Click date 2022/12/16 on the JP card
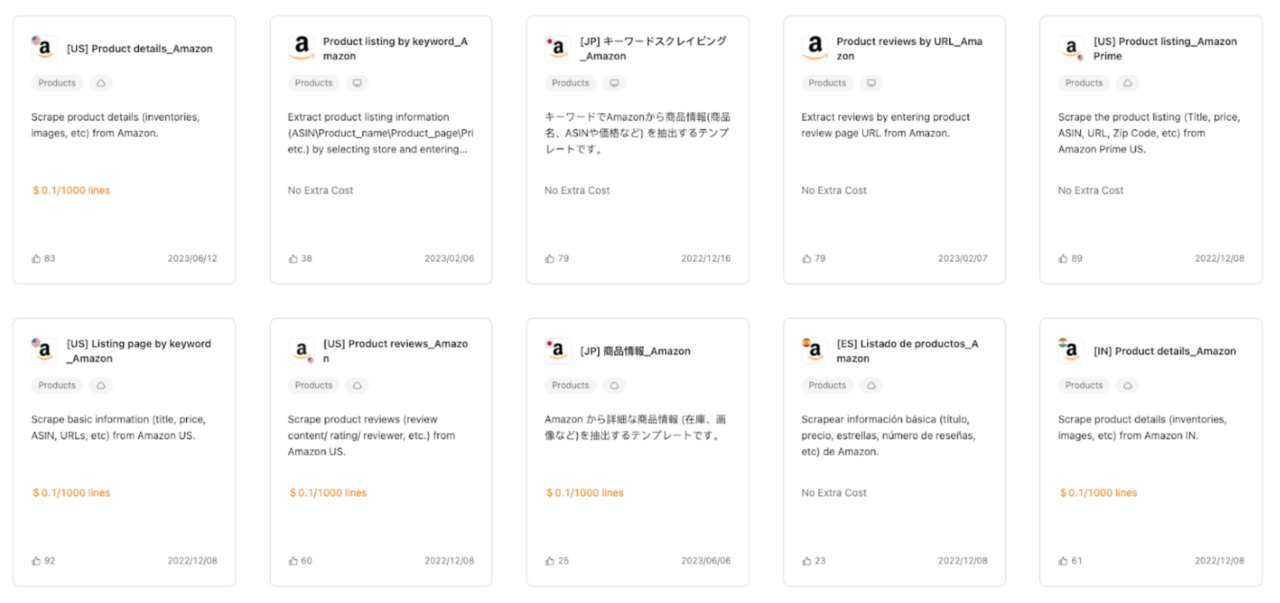Image resolution: width=1280 pixels, height=603 pixels. (x=706, y=258)
